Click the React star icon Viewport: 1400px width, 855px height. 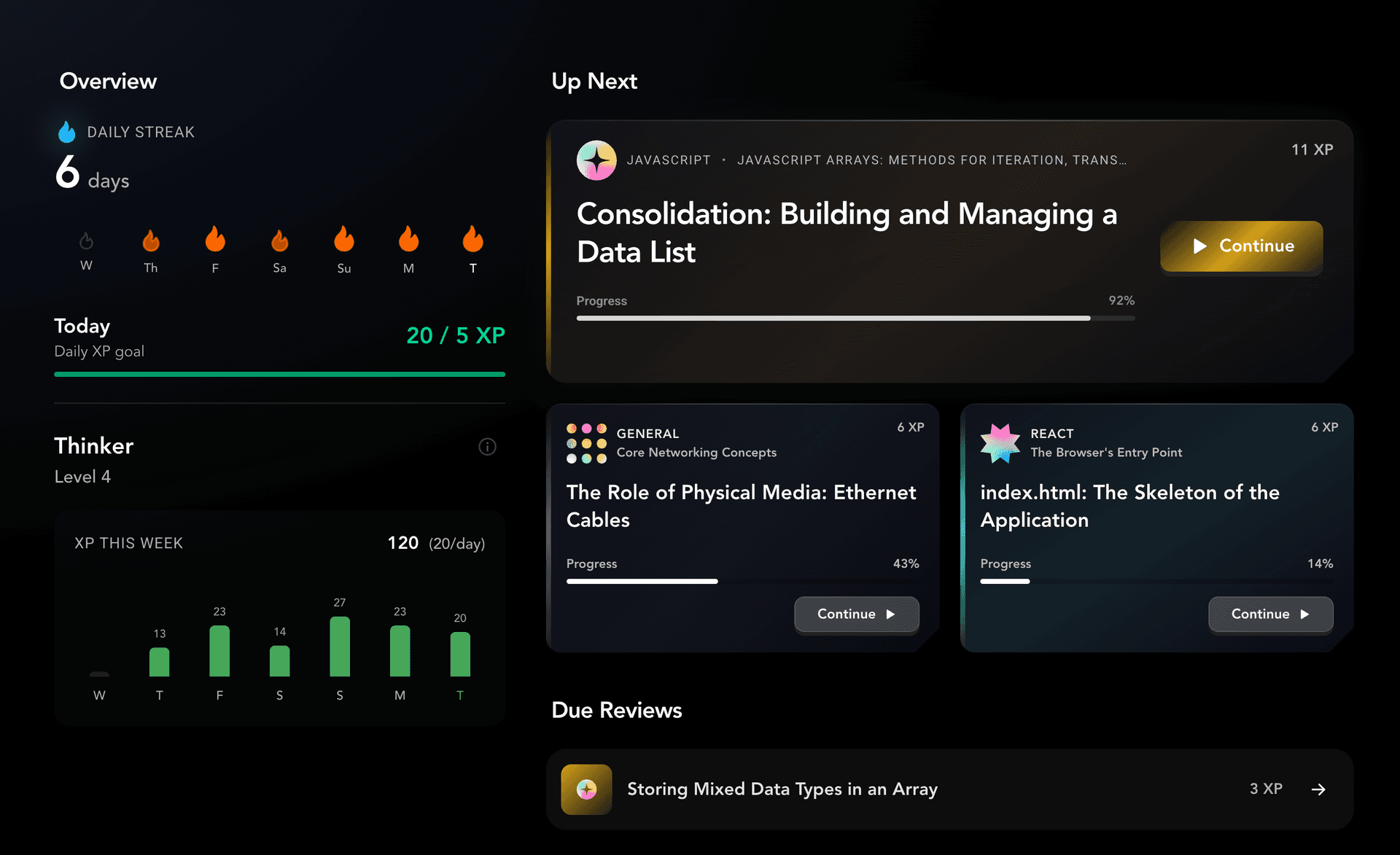pyautogui.click(x=1000, y=443)
